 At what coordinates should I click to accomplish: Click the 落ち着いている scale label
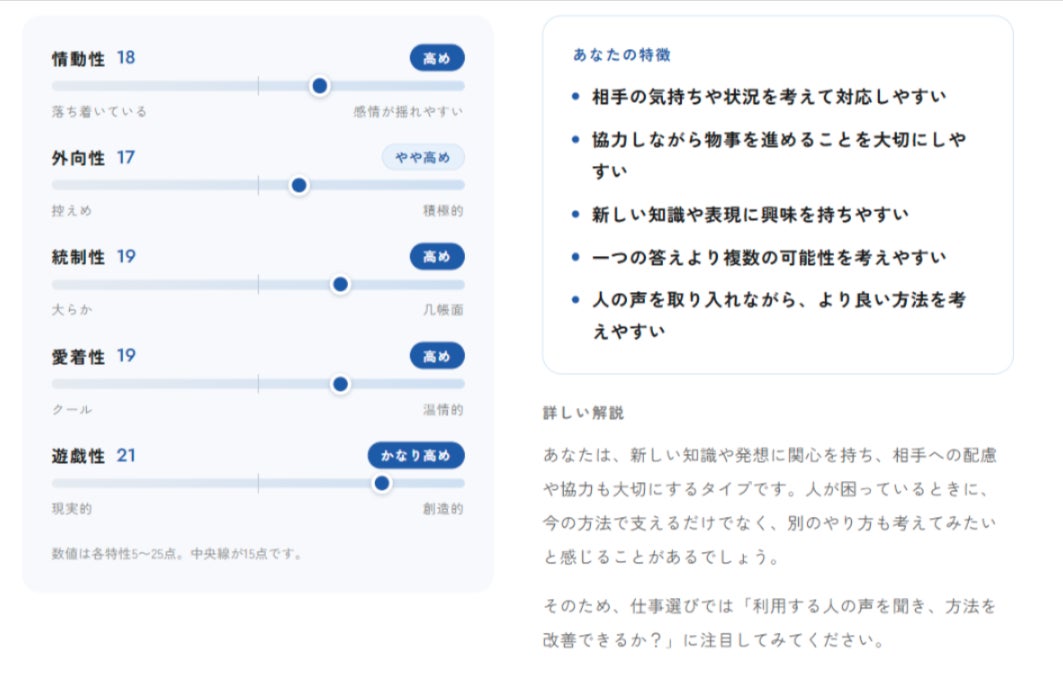[x=99, y=111]
